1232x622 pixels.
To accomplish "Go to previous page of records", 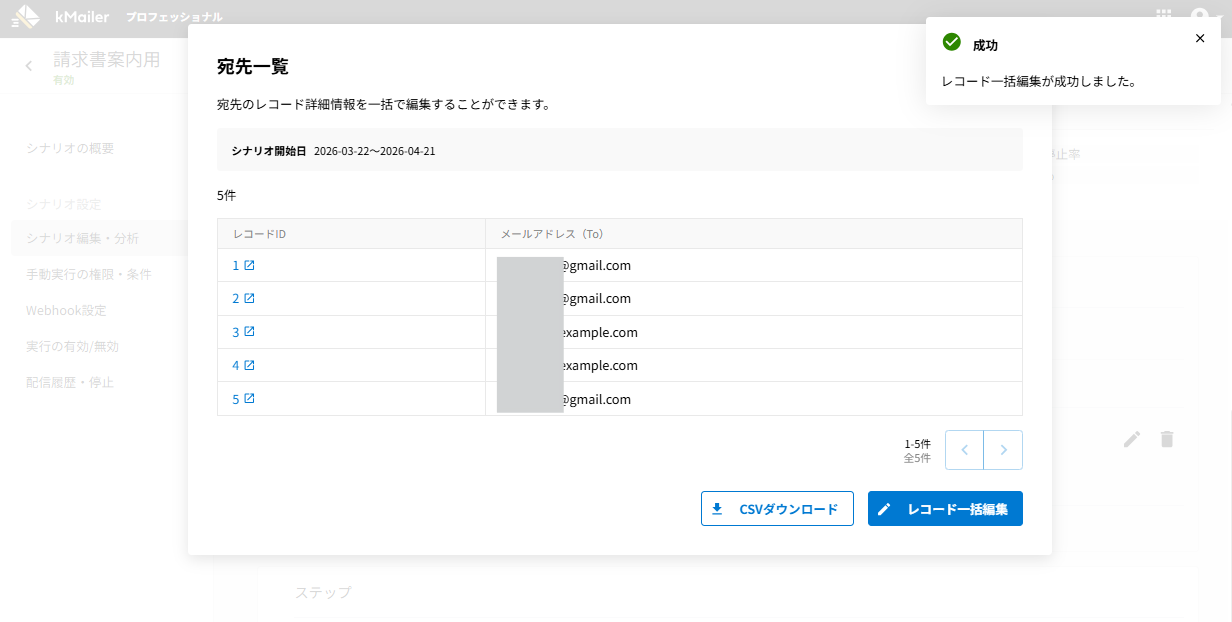I will click(965, 450).
